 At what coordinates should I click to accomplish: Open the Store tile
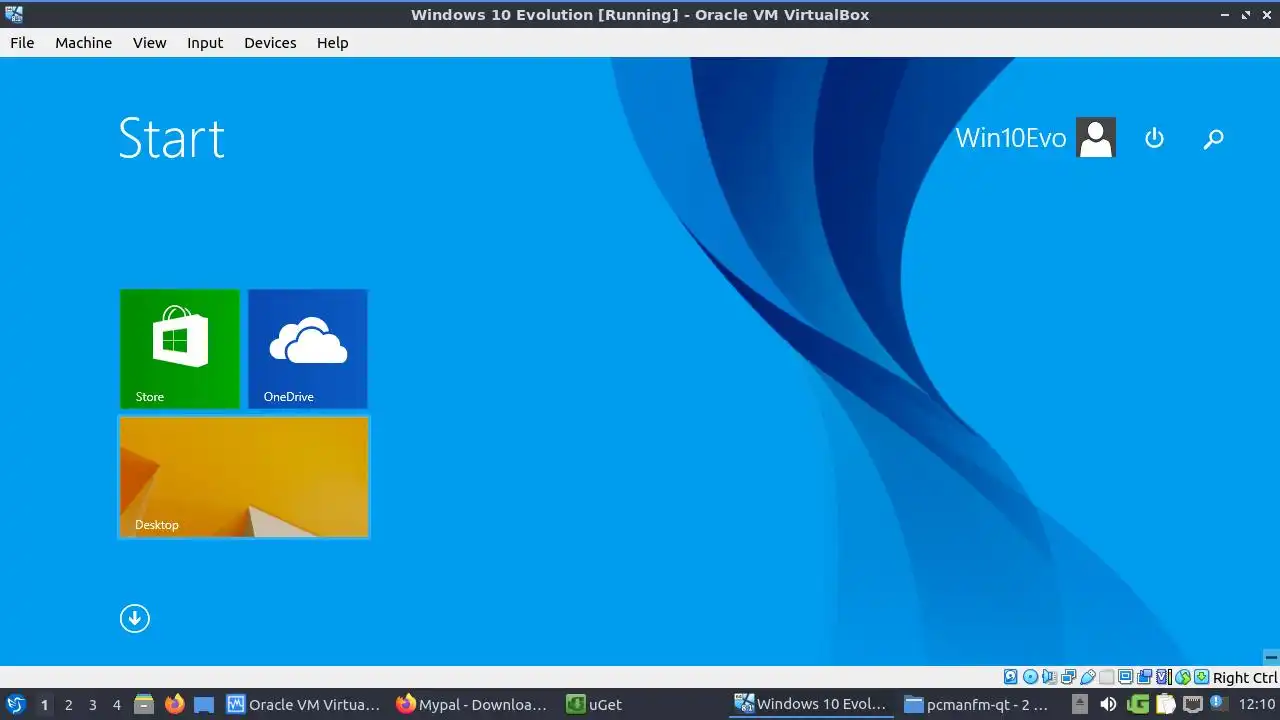tap(180, 349)
